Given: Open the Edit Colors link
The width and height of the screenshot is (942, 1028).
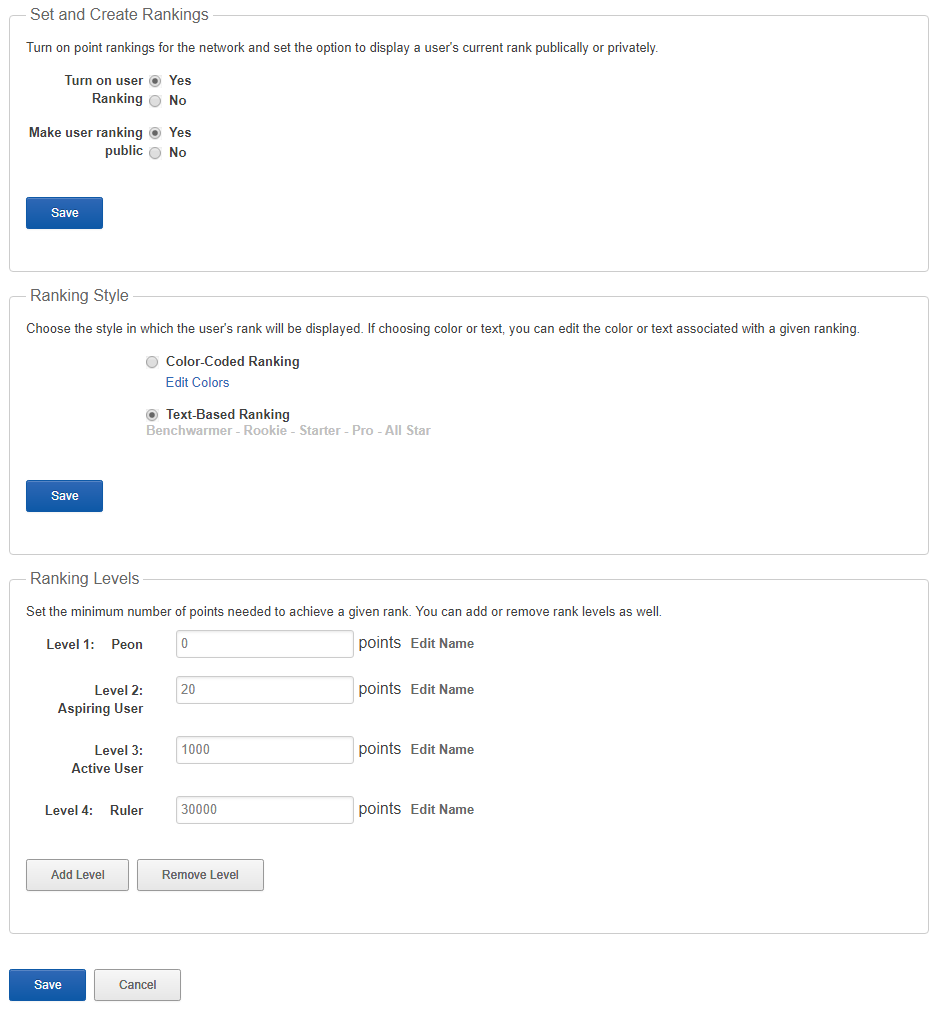Looking at the screenshot, I should point(197,382).
